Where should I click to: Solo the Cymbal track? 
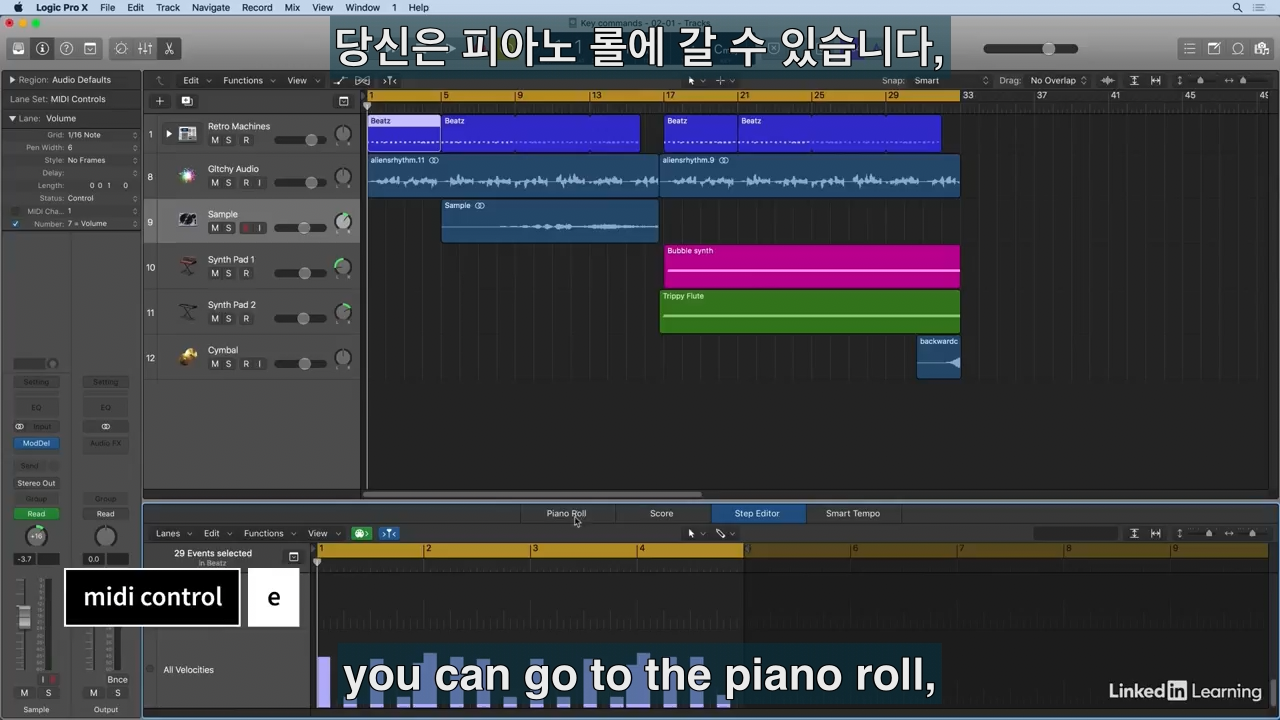(x=228, y=364)
